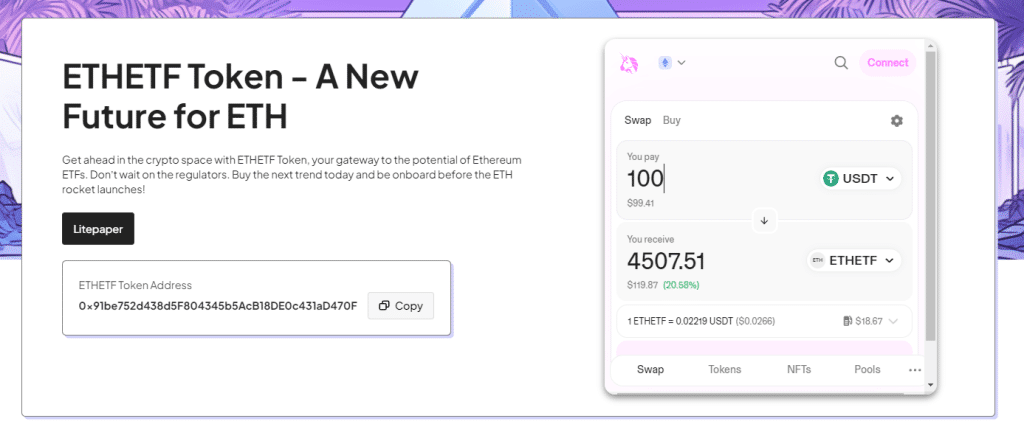Click the Uniswap unicorn logo
The width and height of the screenshot is (1024, 441).
(629, 63)
